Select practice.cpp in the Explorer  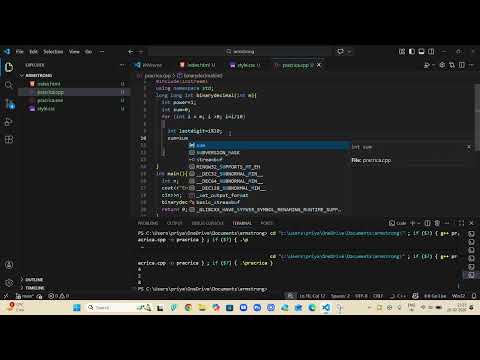click(50, 92)
